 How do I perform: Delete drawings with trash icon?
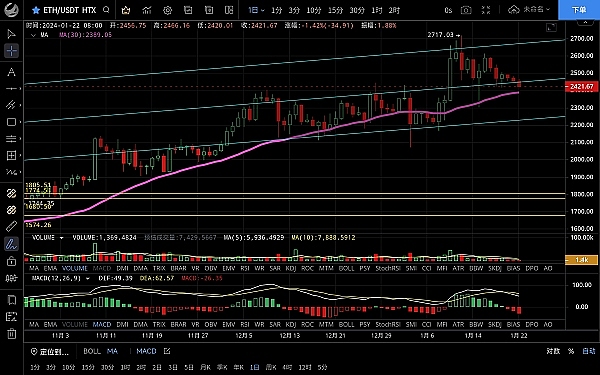(x=11, y=334)
